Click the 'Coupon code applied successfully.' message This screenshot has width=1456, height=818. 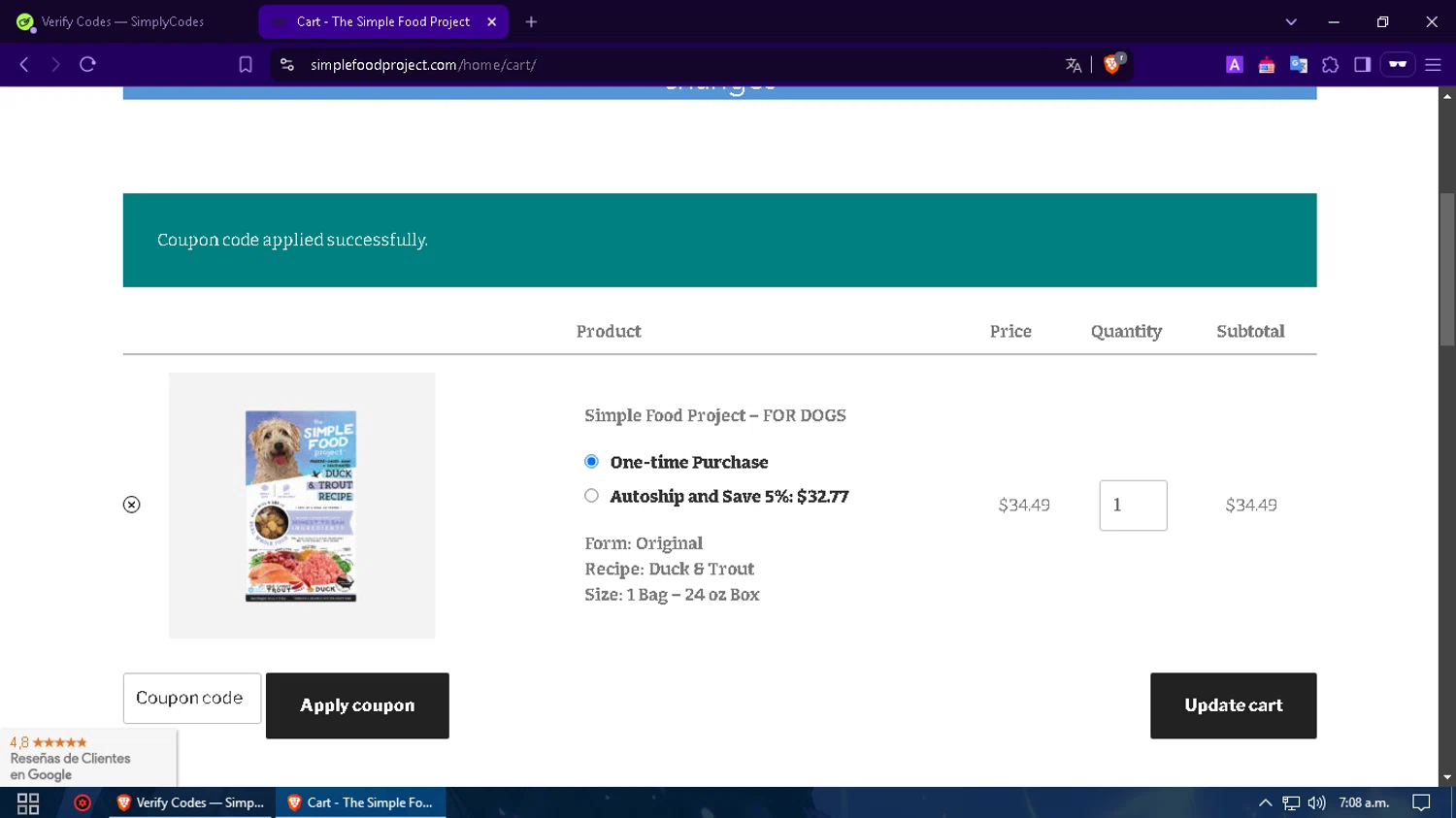[x=292, y=240]
